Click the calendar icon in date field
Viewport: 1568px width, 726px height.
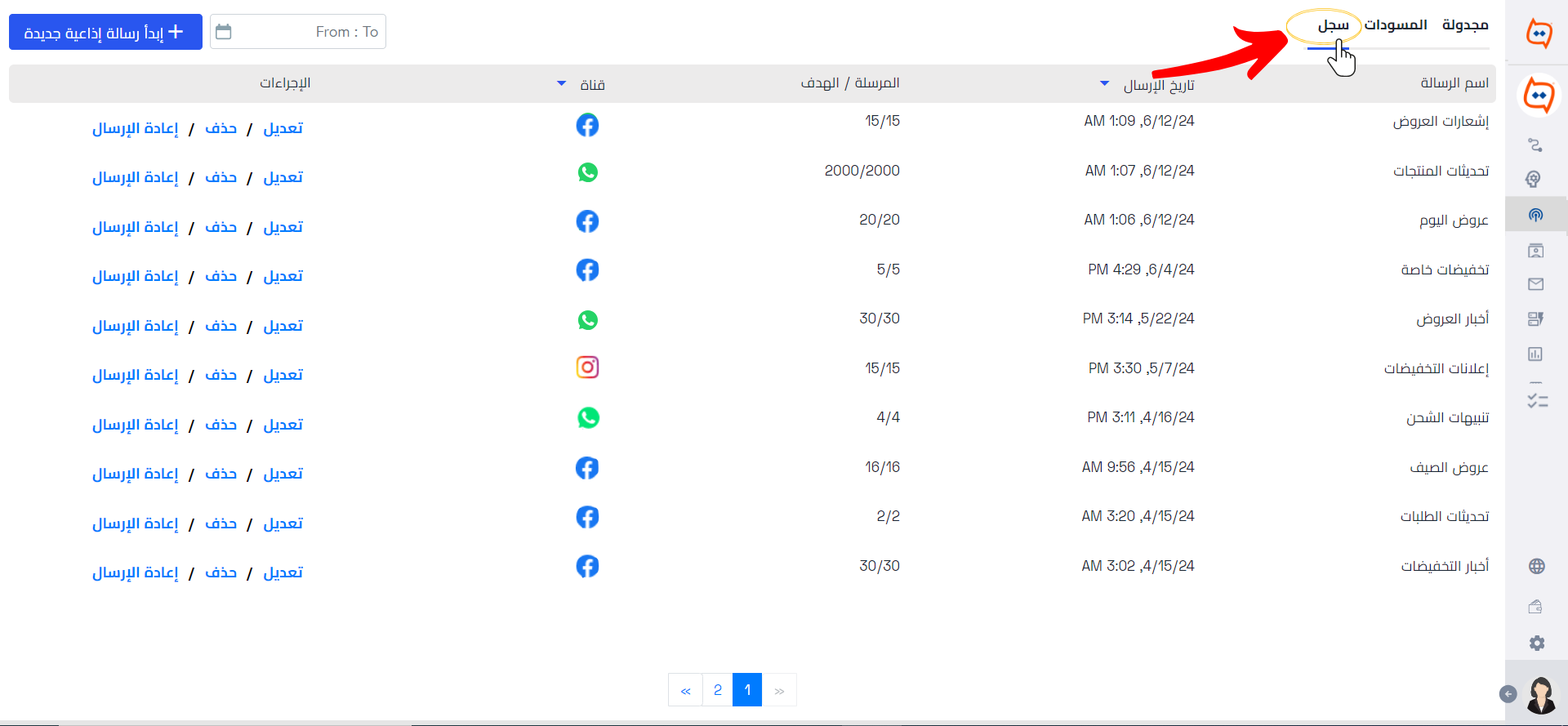pos(223,32)
